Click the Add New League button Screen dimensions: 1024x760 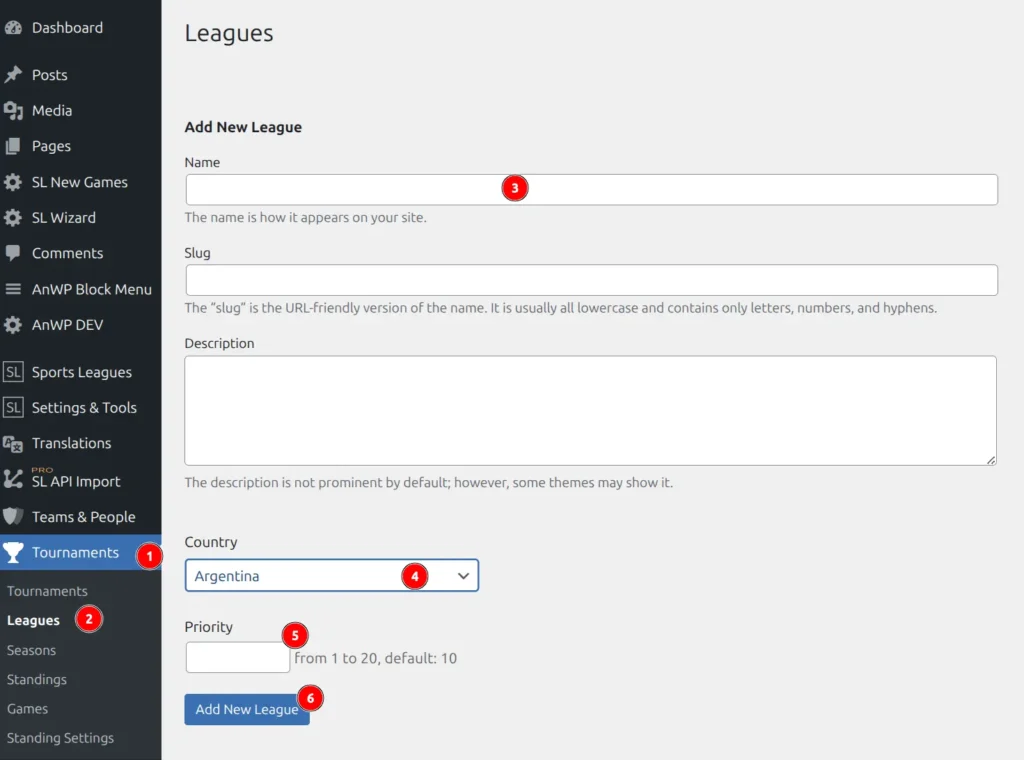pyautogui.click(x=247, y=709)
